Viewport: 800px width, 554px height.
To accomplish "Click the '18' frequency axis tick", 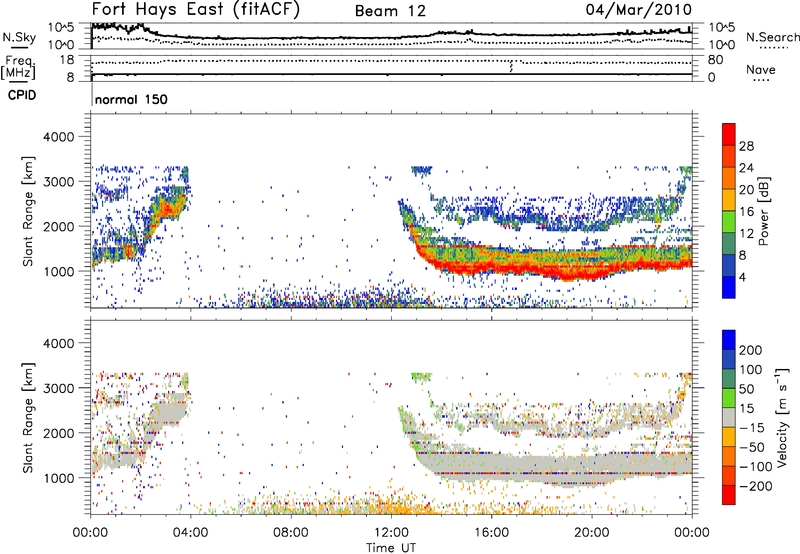I will coord(67,60).
